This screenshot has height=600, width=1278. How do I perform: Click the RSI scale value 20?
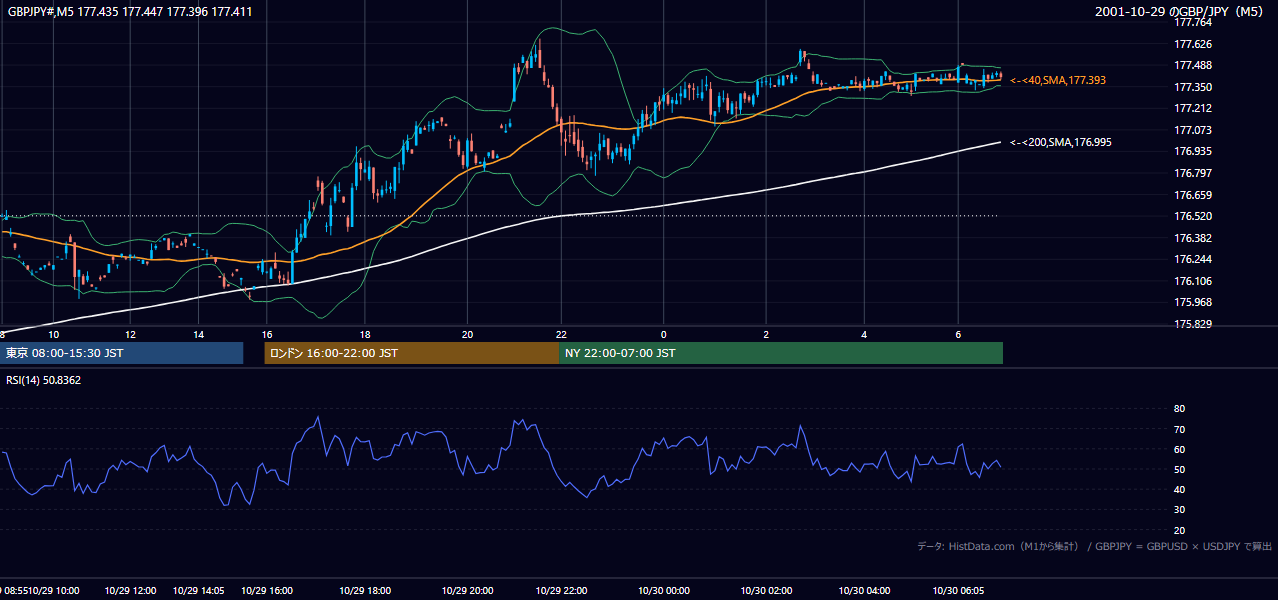click(x=1179, y=530)
